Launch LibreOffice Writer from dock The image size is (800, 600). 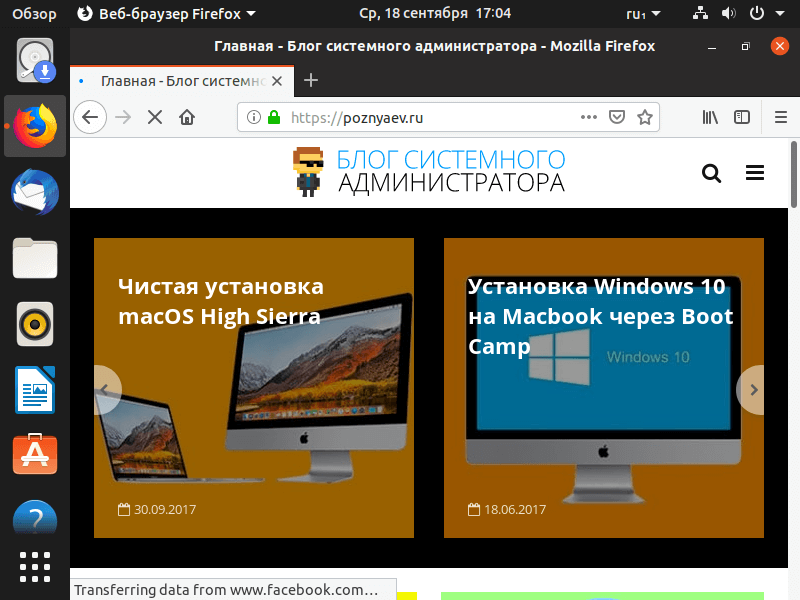pyautogui.click(x=35, y=390)
